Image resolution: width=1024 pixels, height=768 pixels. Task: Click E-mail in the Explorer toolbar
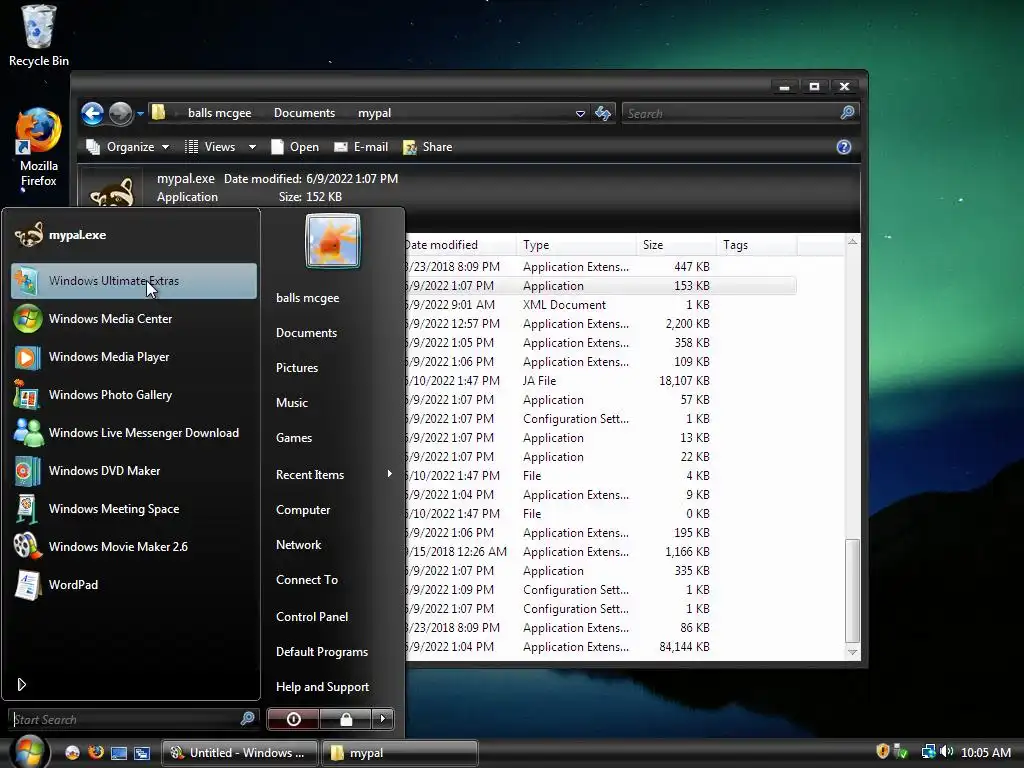pos(361,147)
